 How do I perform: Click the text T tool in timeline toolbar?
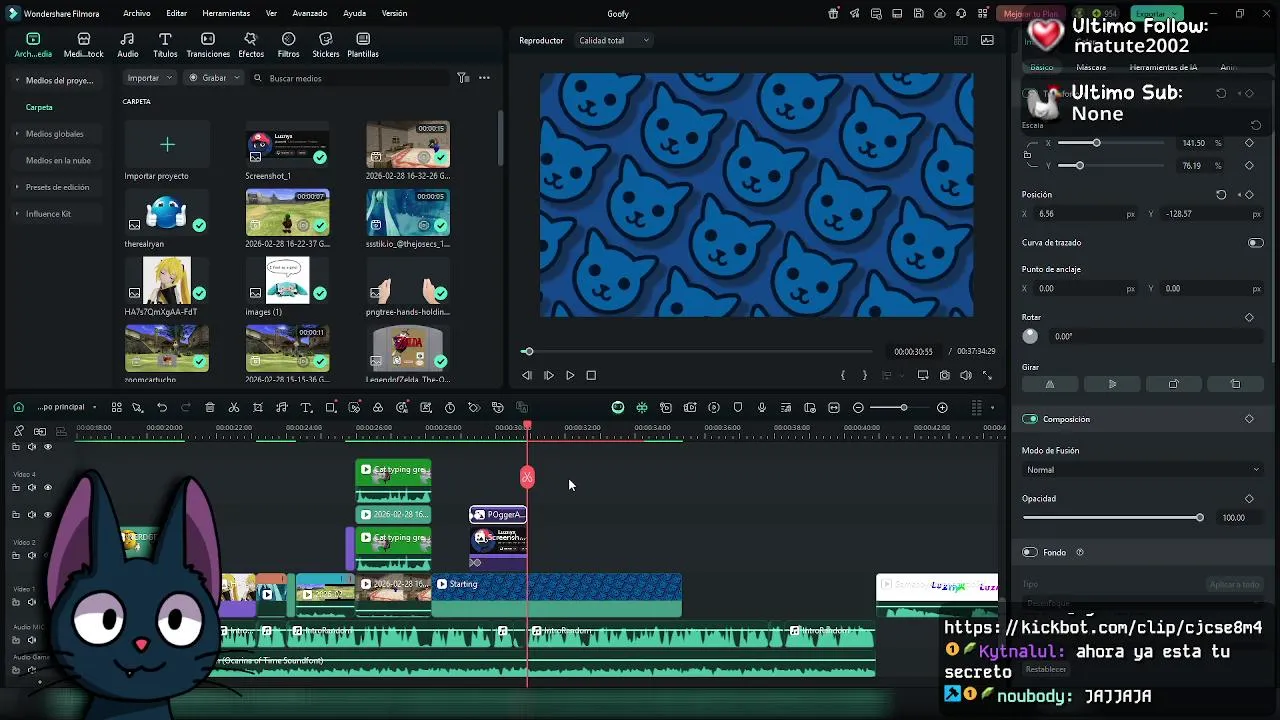click(x=306, y=408)
